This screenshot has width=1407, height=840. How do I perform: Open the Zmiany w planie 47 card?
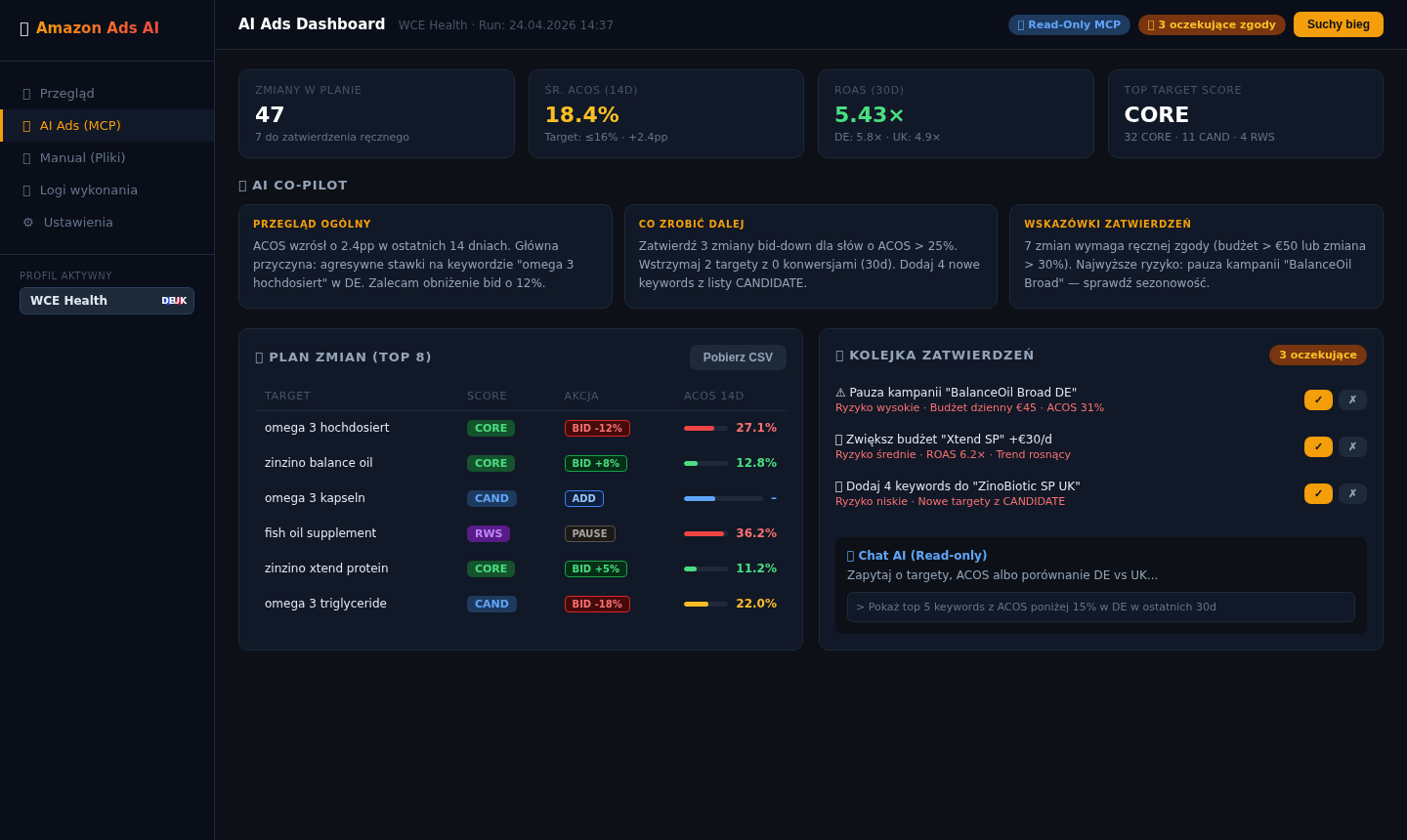tap(376, 113)
